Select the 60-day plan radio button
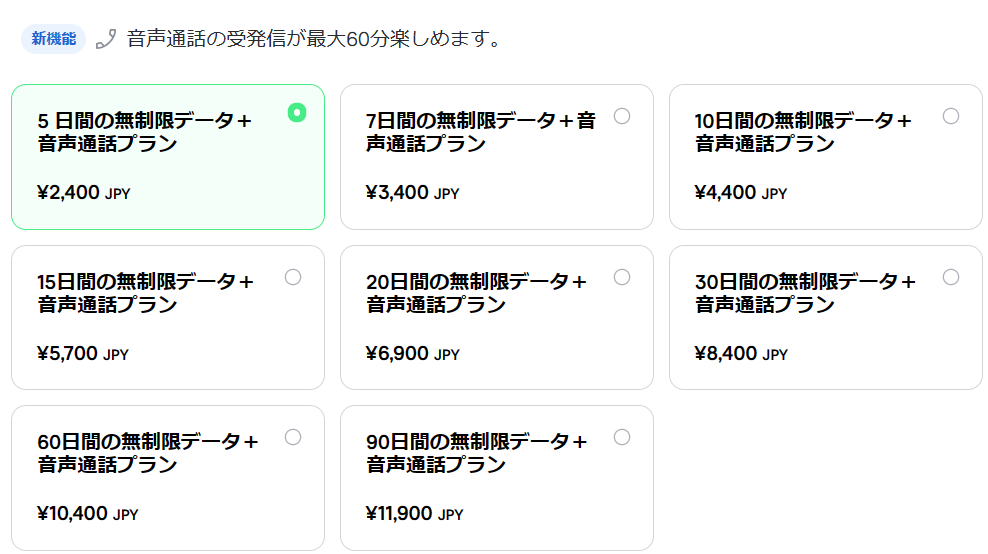The image size is (988, 554). [x=293, y=437]
